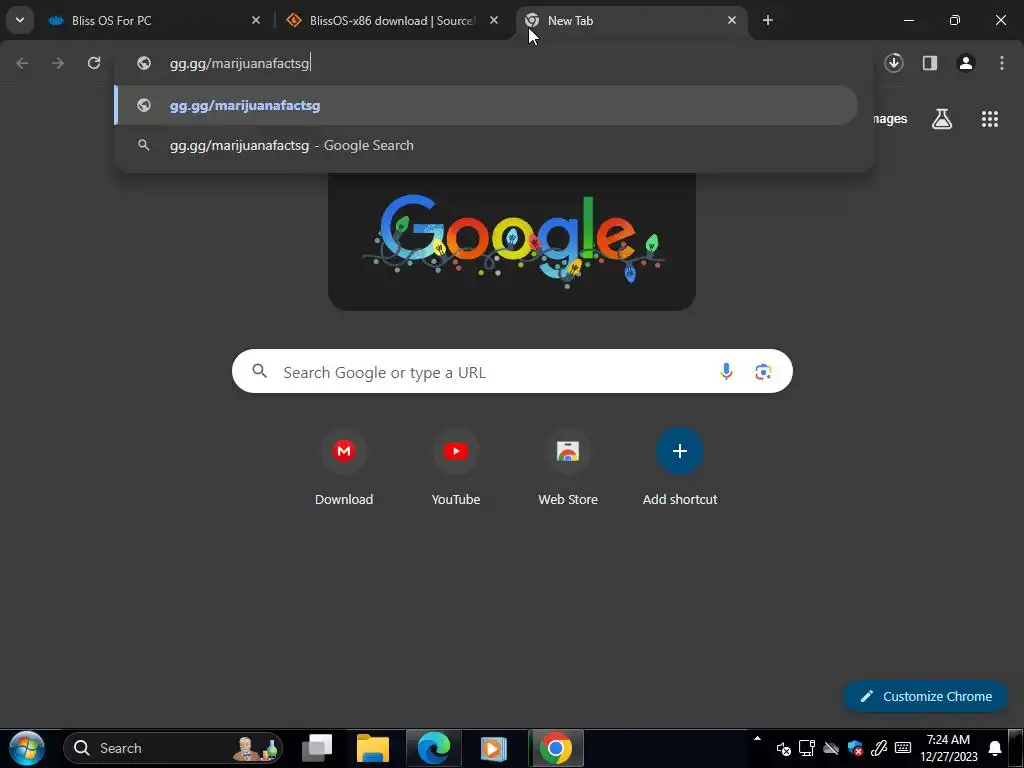Select the New Tab tab
Viewport: 1024px width, 768px height.
coord(631,20)
